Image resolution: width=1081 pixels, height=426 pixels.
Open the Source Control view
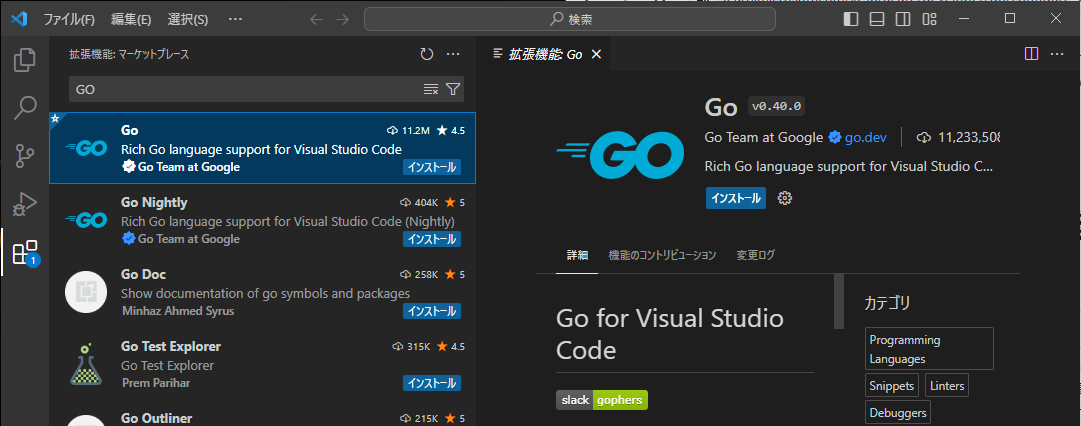[25, 156]
